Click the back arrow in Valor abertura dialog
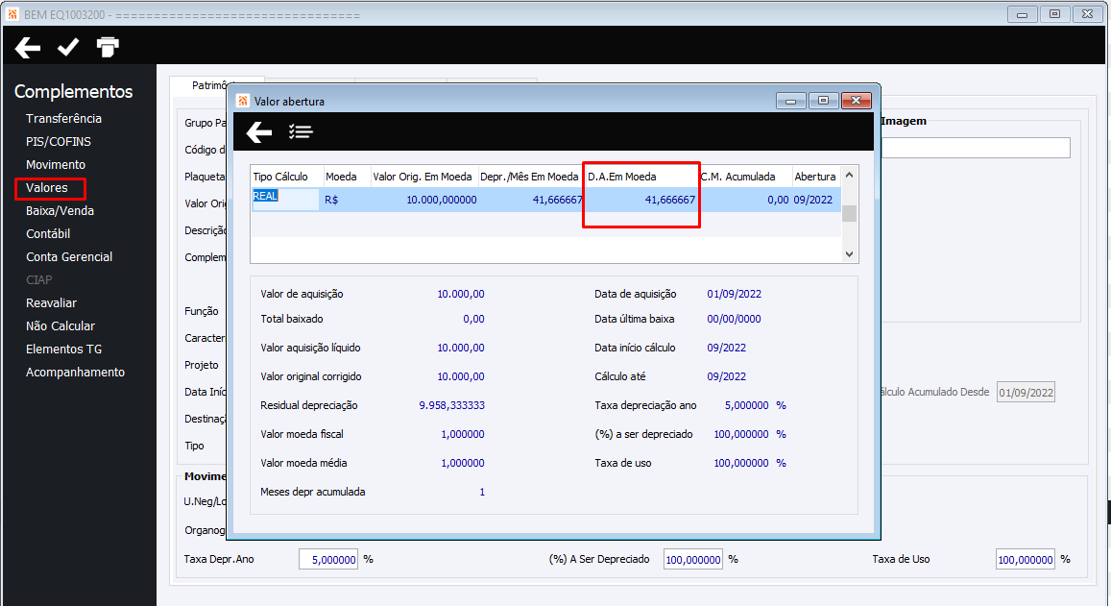 pos(259,132)
